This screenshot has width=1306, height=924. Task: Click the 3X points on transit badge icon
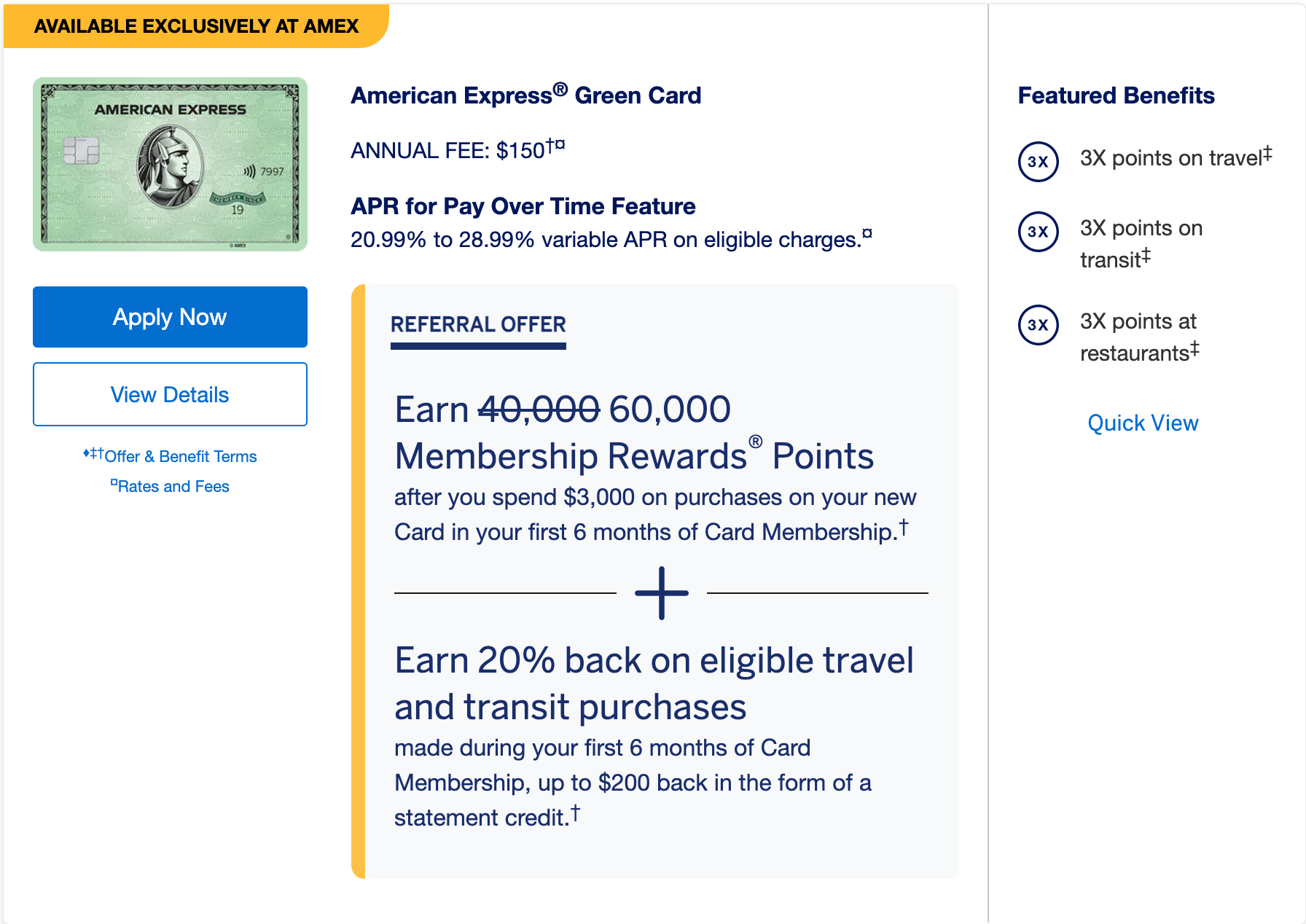pyautogui.click(x=1038, y=232)
